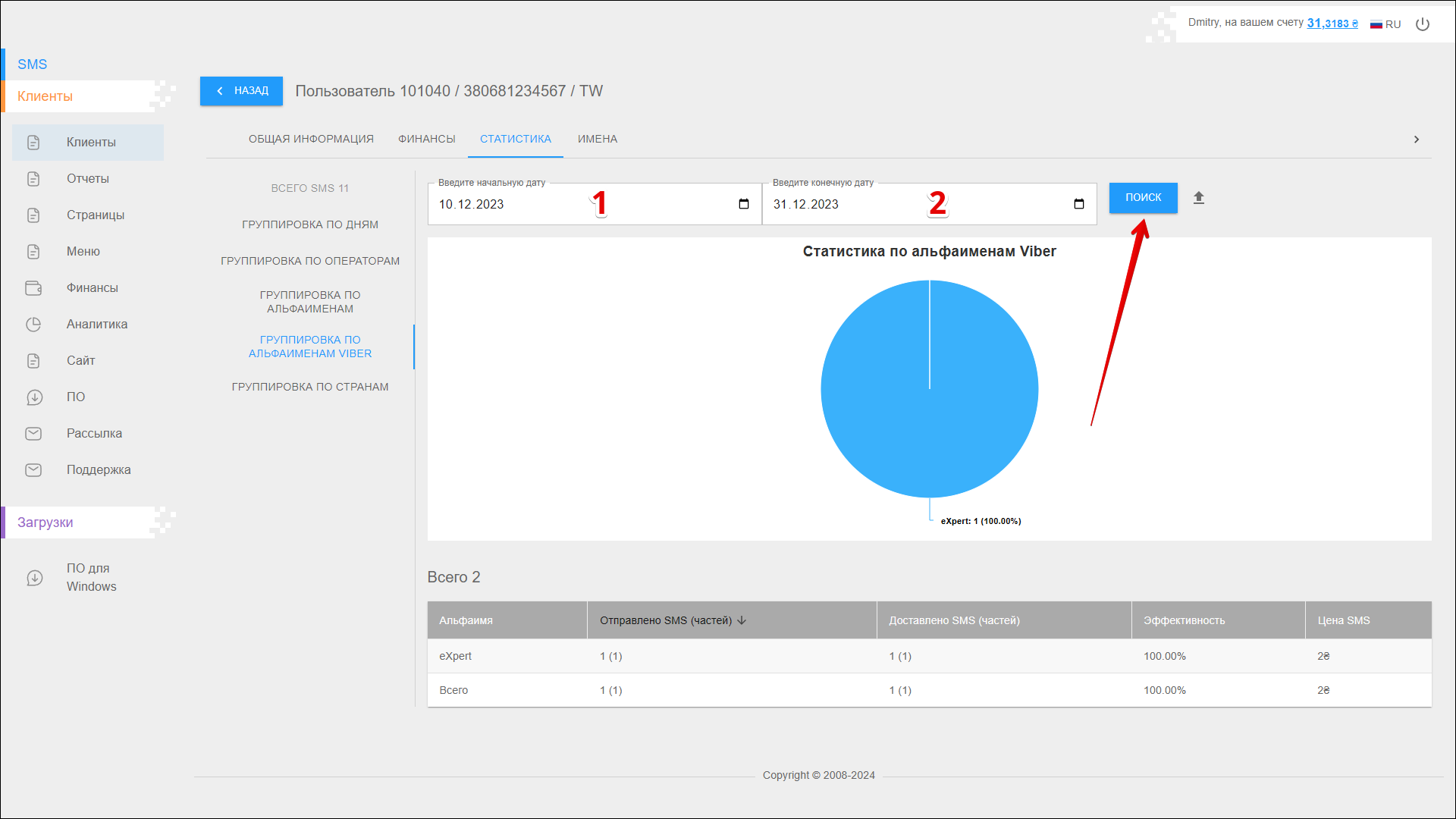Click the power logout icon

coord(1423,24)
